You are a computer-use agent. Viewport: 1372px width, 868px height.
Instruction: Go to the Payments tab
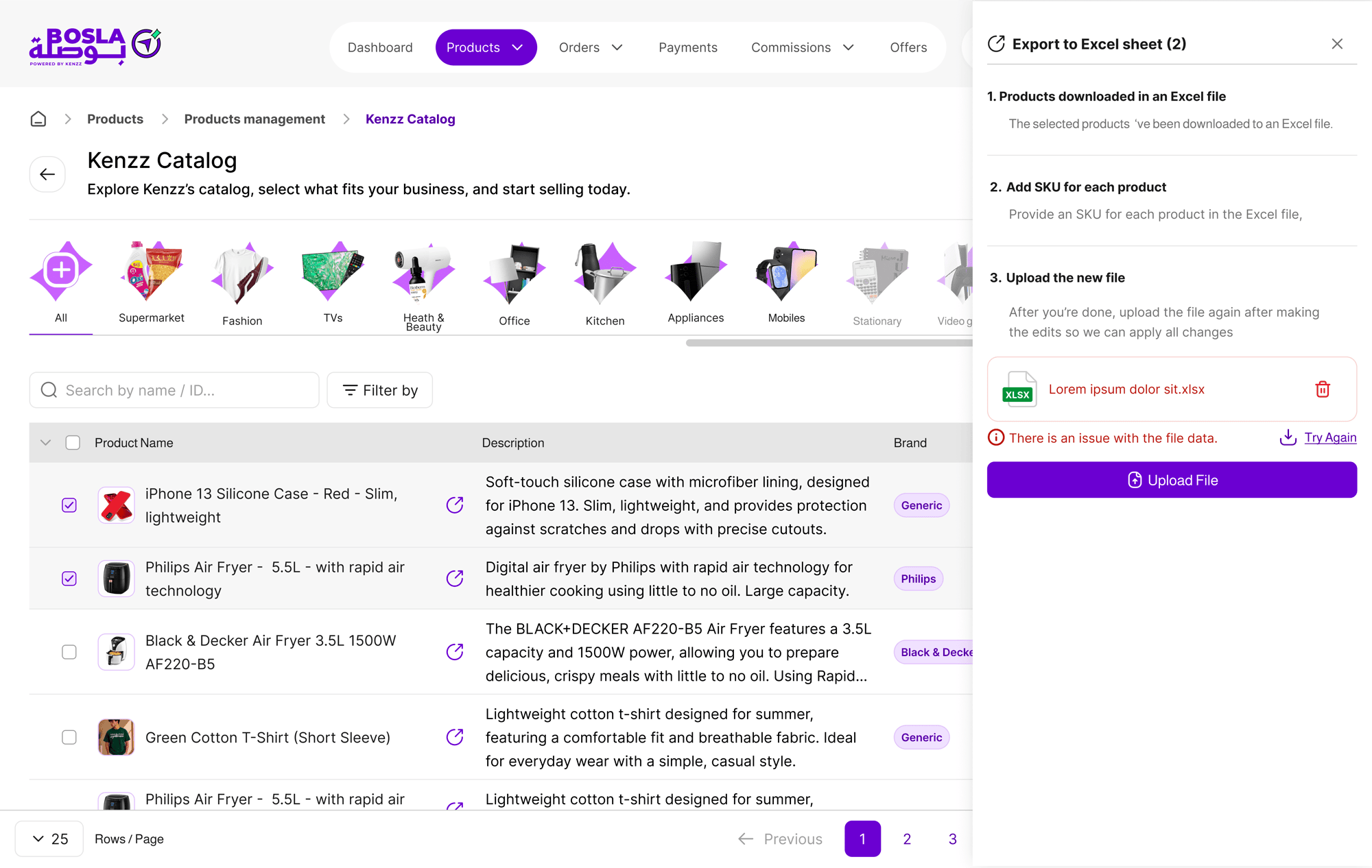(688, 47)
